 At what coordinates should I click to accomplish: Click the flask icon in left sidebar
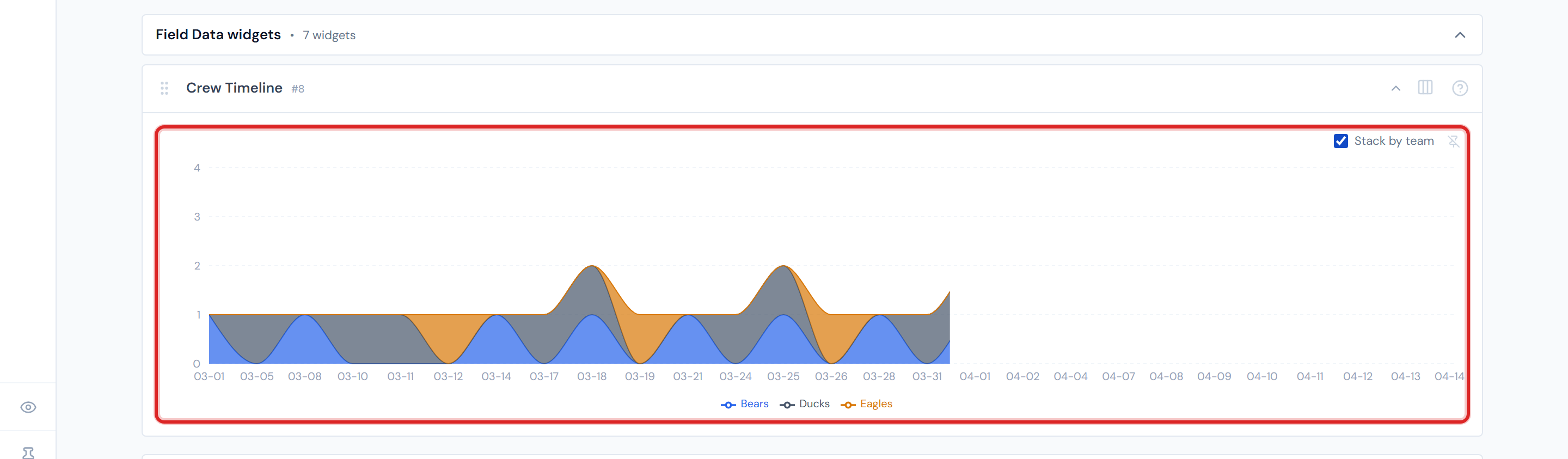tap(28, 452)
